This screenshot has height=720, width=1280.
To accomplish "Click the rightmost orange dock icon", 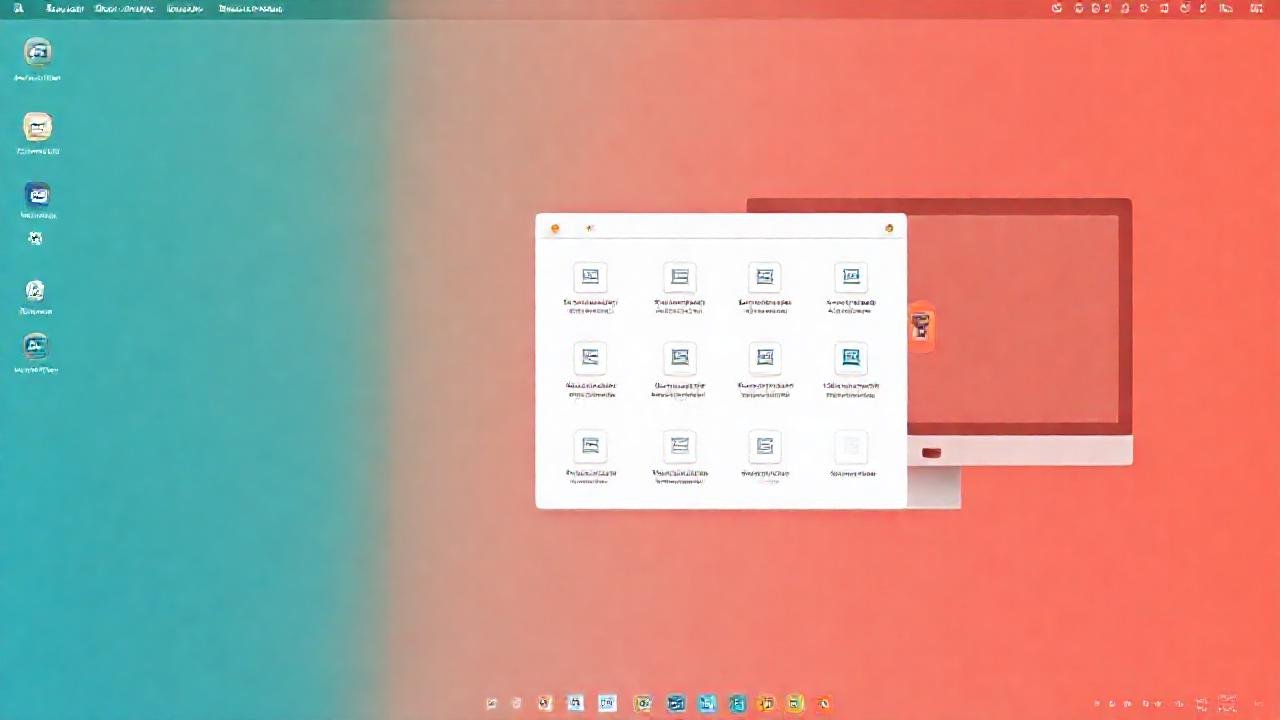I will click(x=823, y=703).
